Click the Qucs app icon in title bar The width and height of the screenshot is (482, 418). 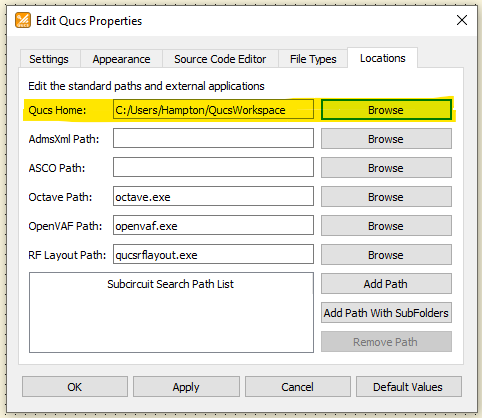coord(23,20)
